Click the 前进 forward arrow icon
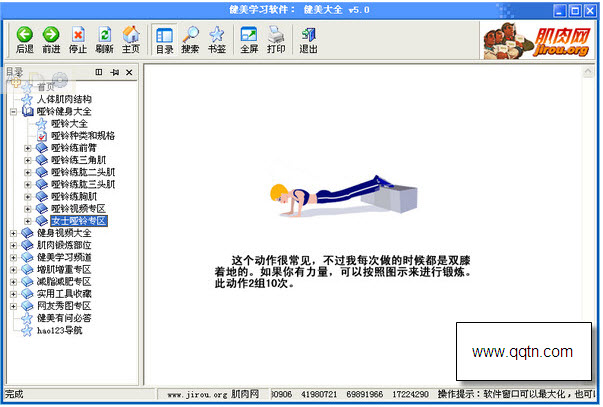603x407 pixels. pos(51,35)
